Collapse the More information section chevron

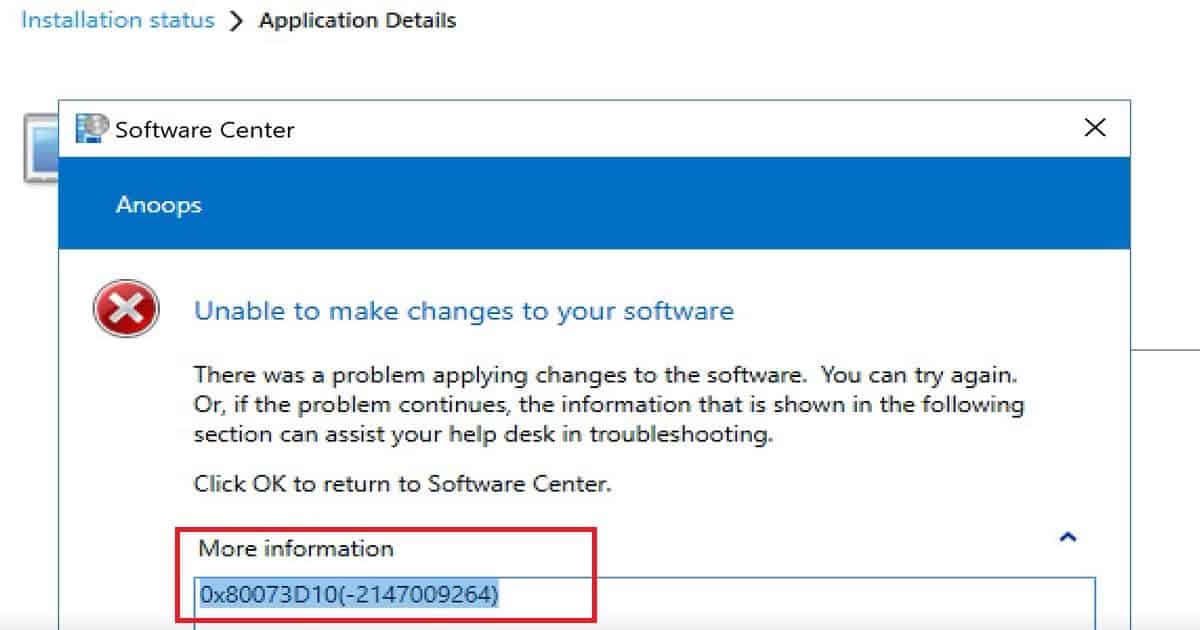(1068, 537)
